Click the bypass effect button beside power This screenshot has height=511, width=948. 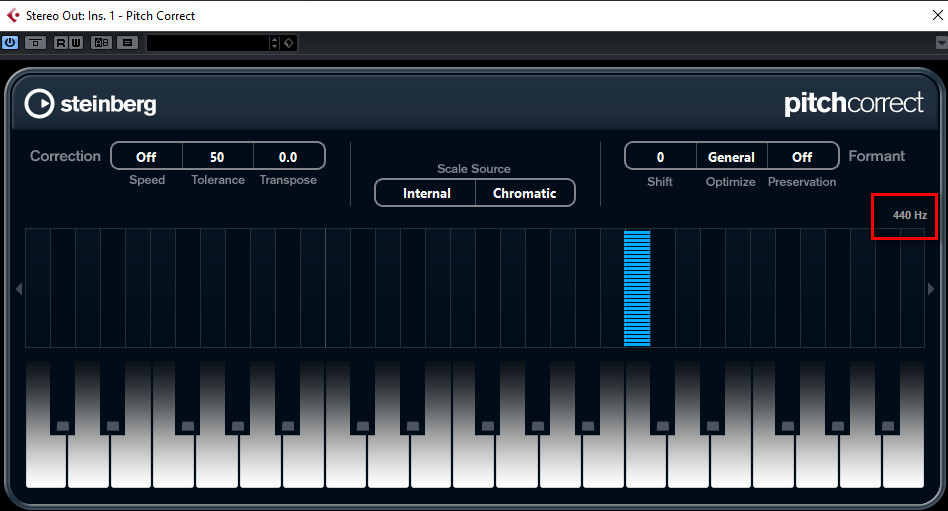[x=35, y=43]
